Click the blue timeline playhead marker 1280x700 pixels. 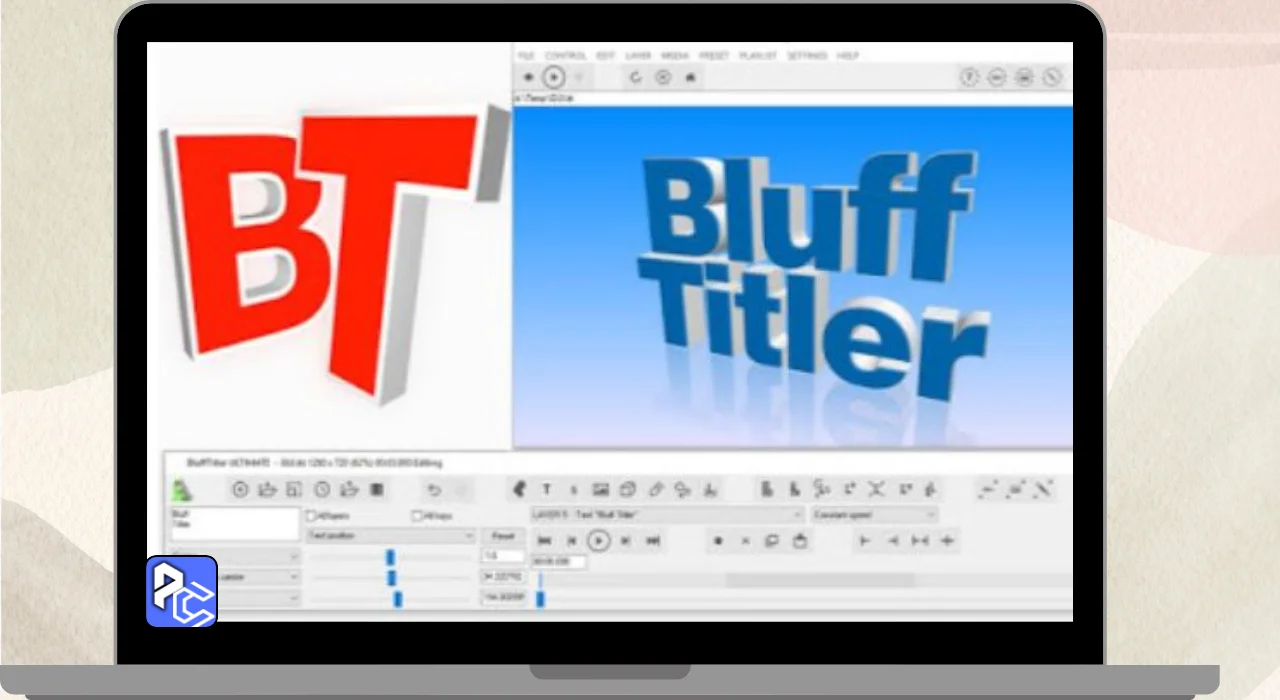click(540, 598)
